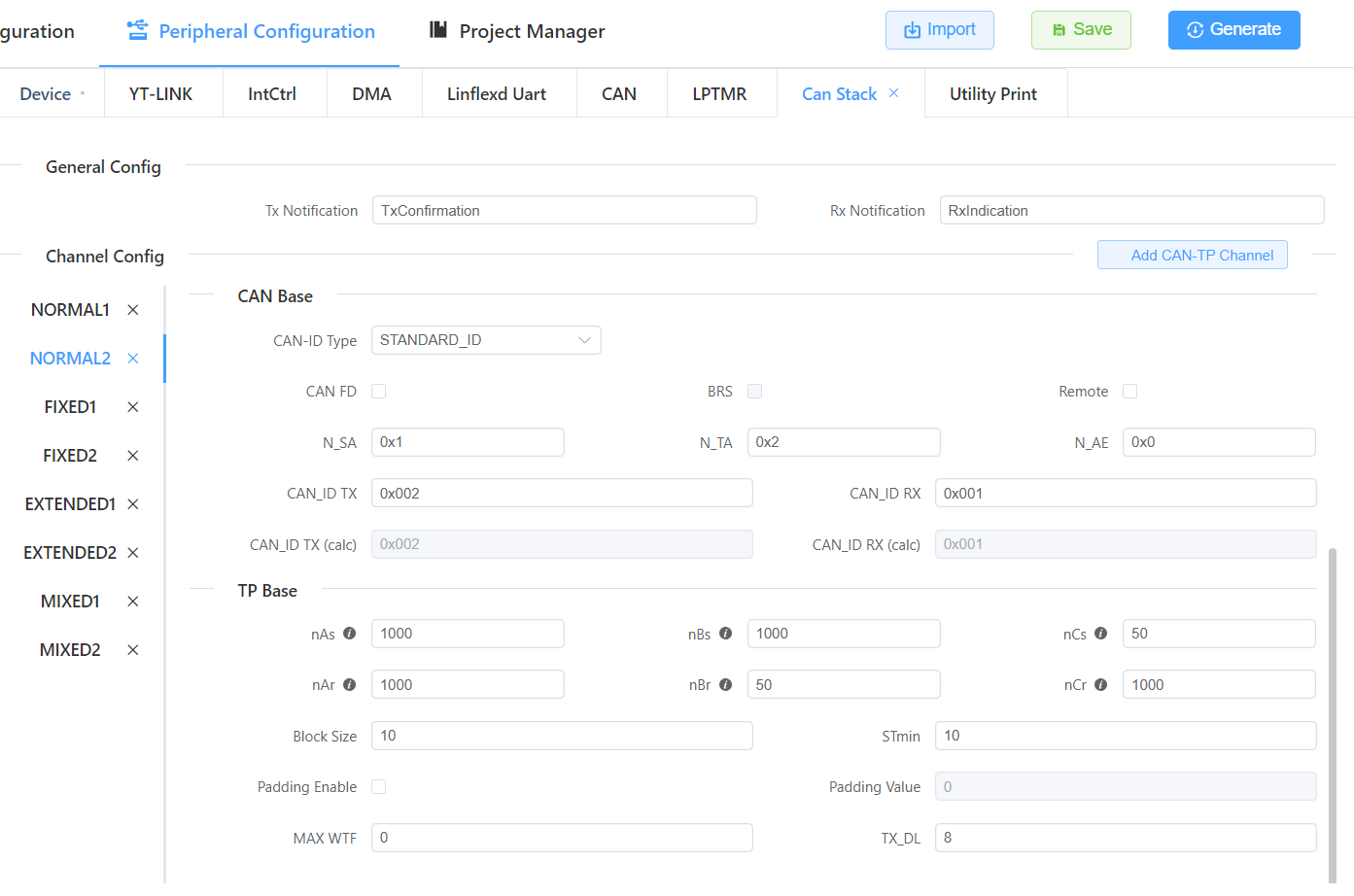Screen dimensions: 1354x896
Task: Select the EXTENDED1 channel
Action: click(70, 504)
